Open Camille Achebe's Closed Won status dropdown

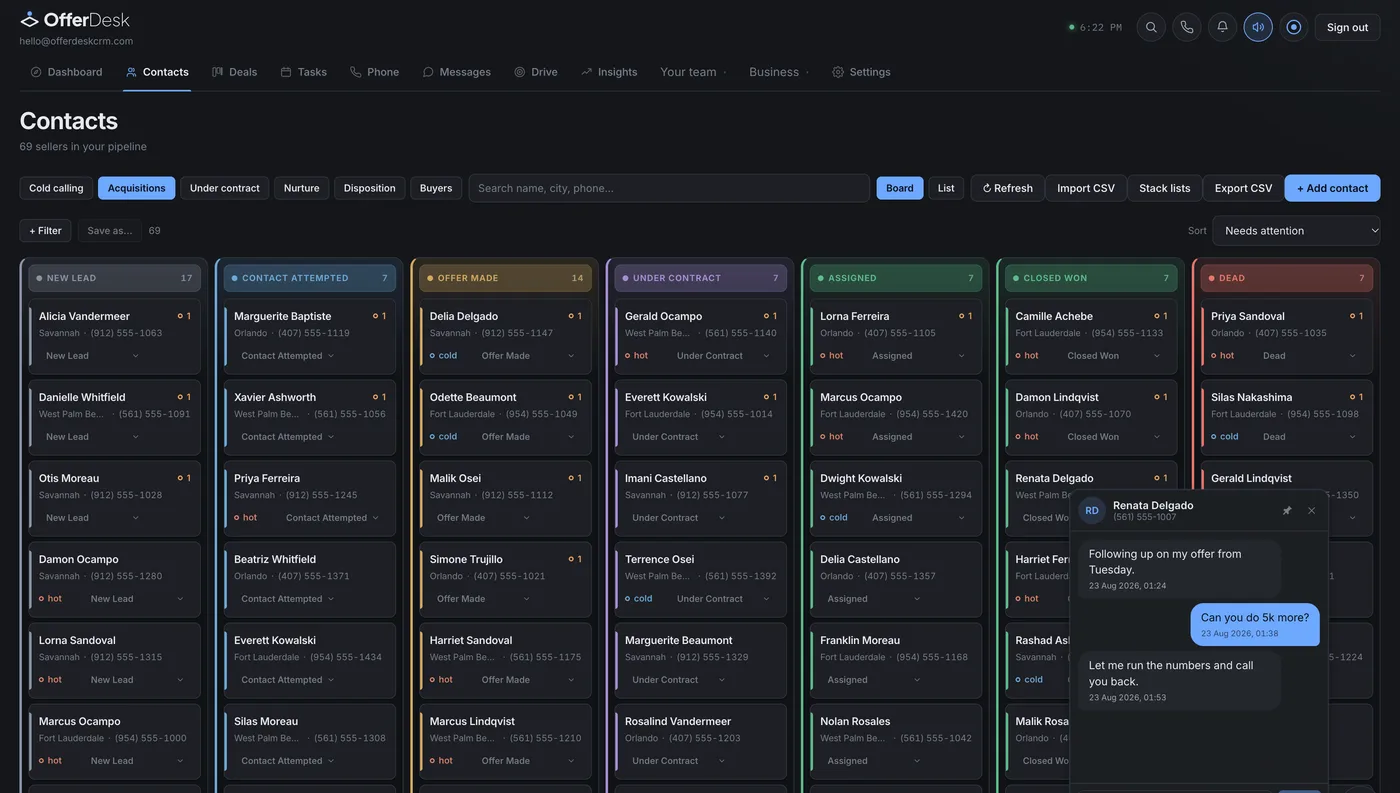[1113, 356]
